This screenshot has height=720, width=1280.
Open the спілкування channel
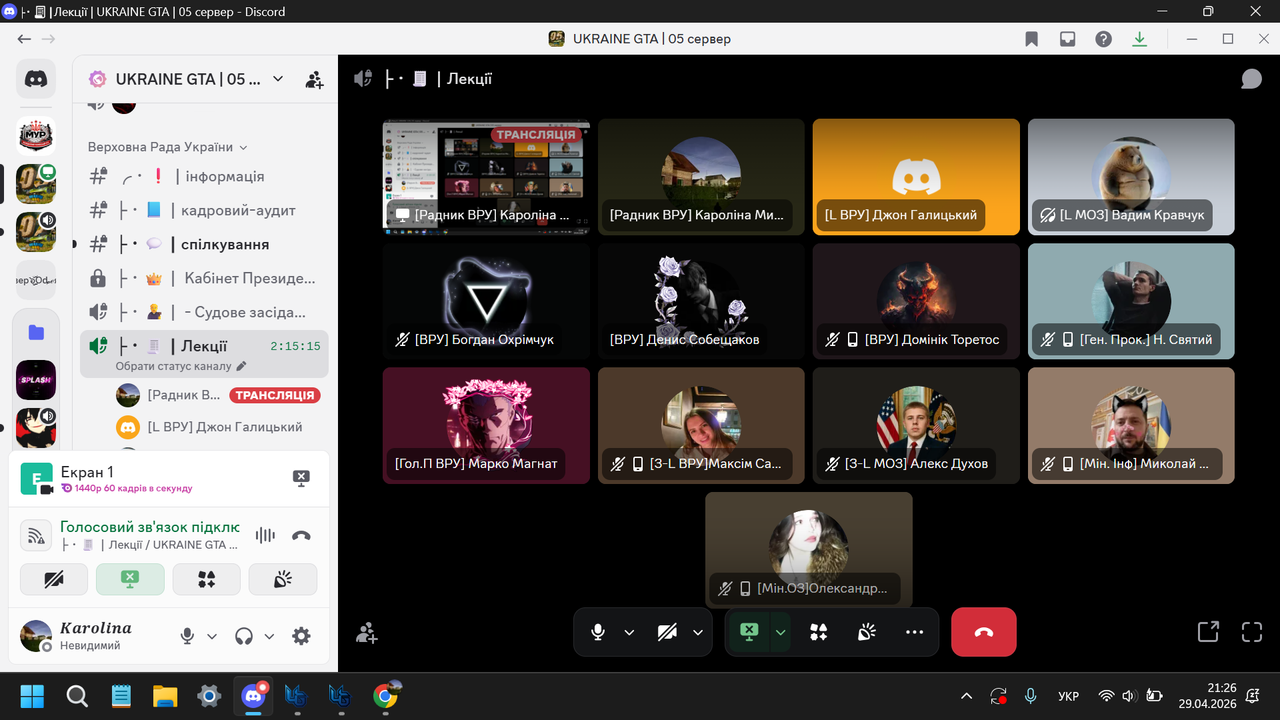(x=204, y=244)
